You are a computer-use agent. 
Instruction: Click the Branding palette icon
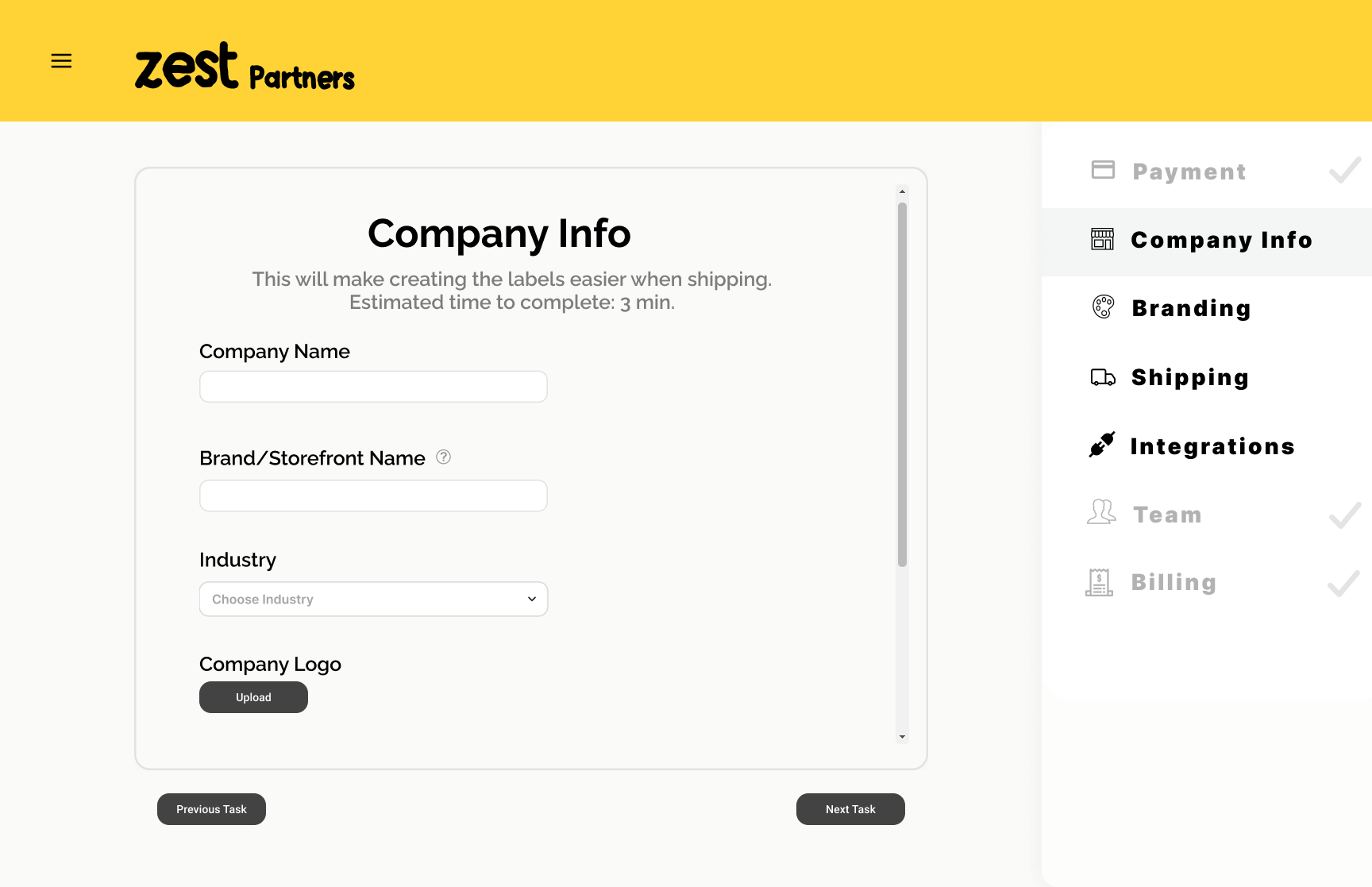pyautogui.click(x=1103, y=307)
